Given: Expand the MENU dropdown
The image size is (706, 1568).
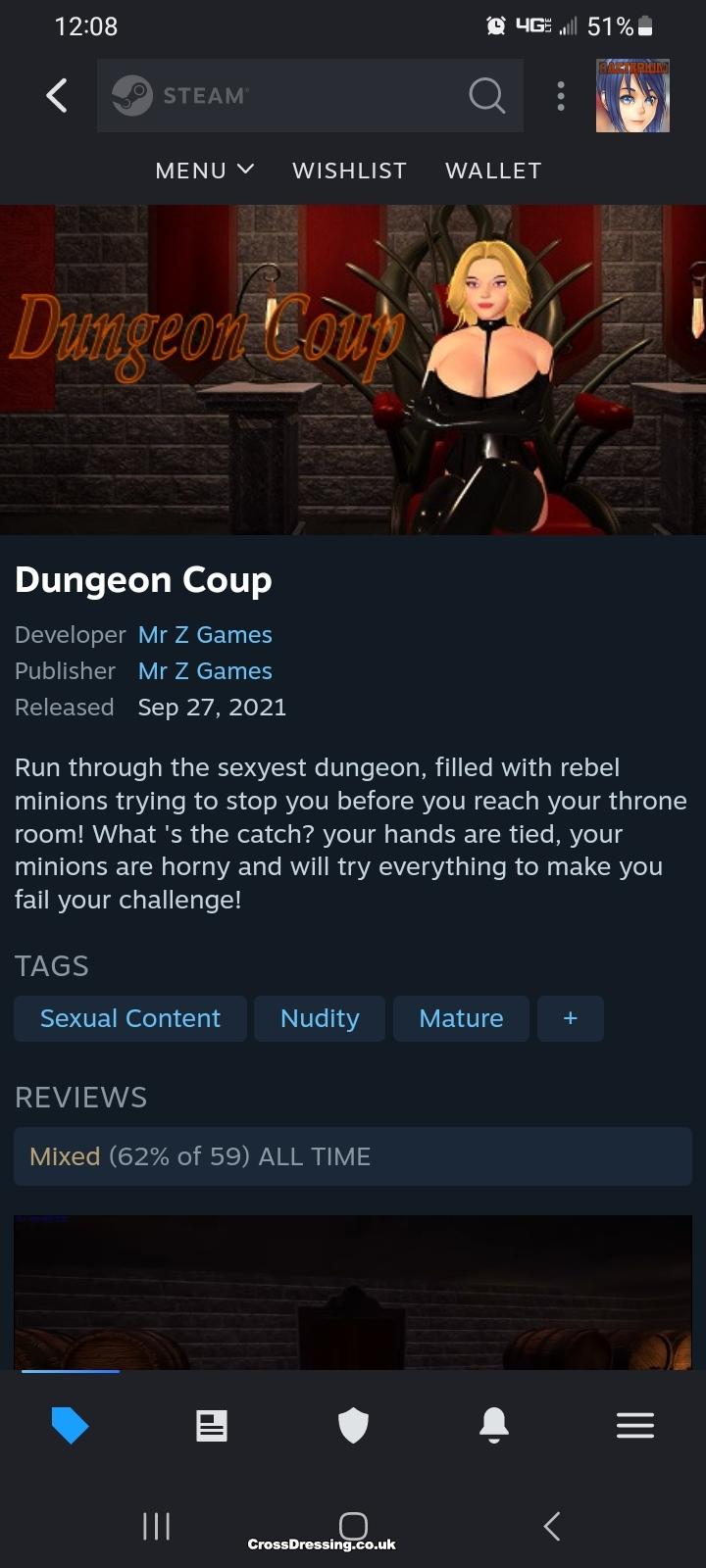Looking at the screenshot, I should tap(205, 171).
